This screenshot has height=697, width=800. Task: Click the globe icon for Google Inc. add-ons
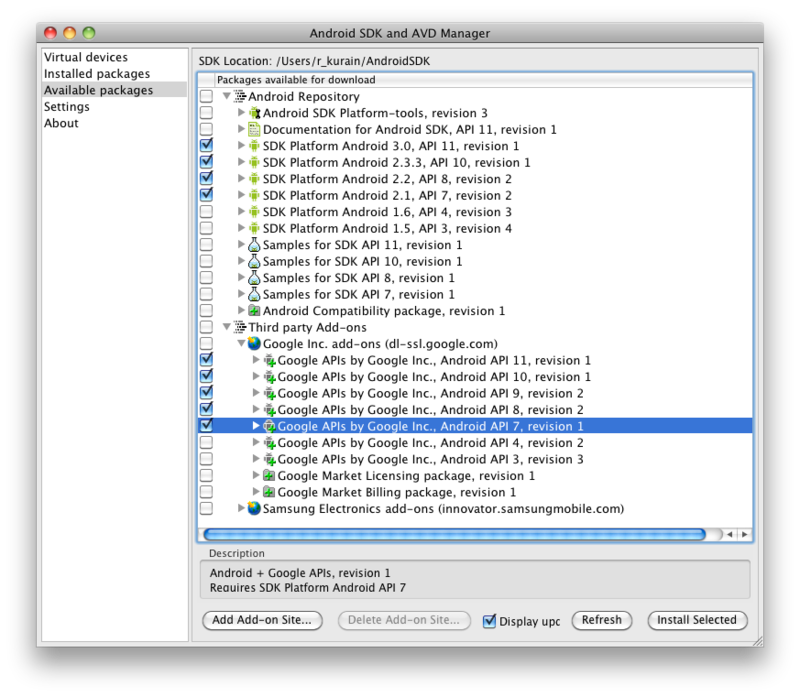[x=254, y=343]
